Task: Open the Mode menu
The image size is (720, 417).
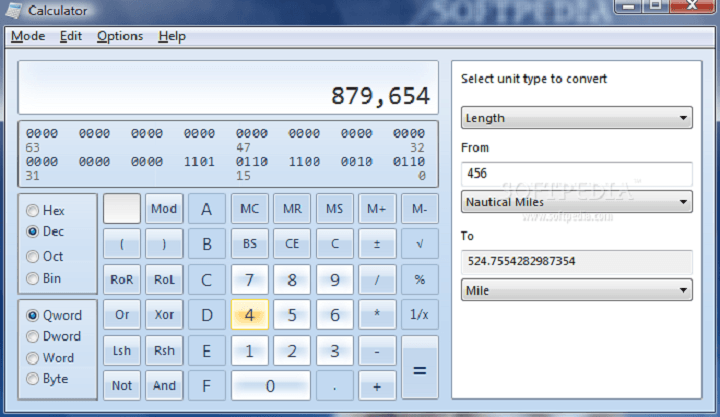Action: click(27, 36)
